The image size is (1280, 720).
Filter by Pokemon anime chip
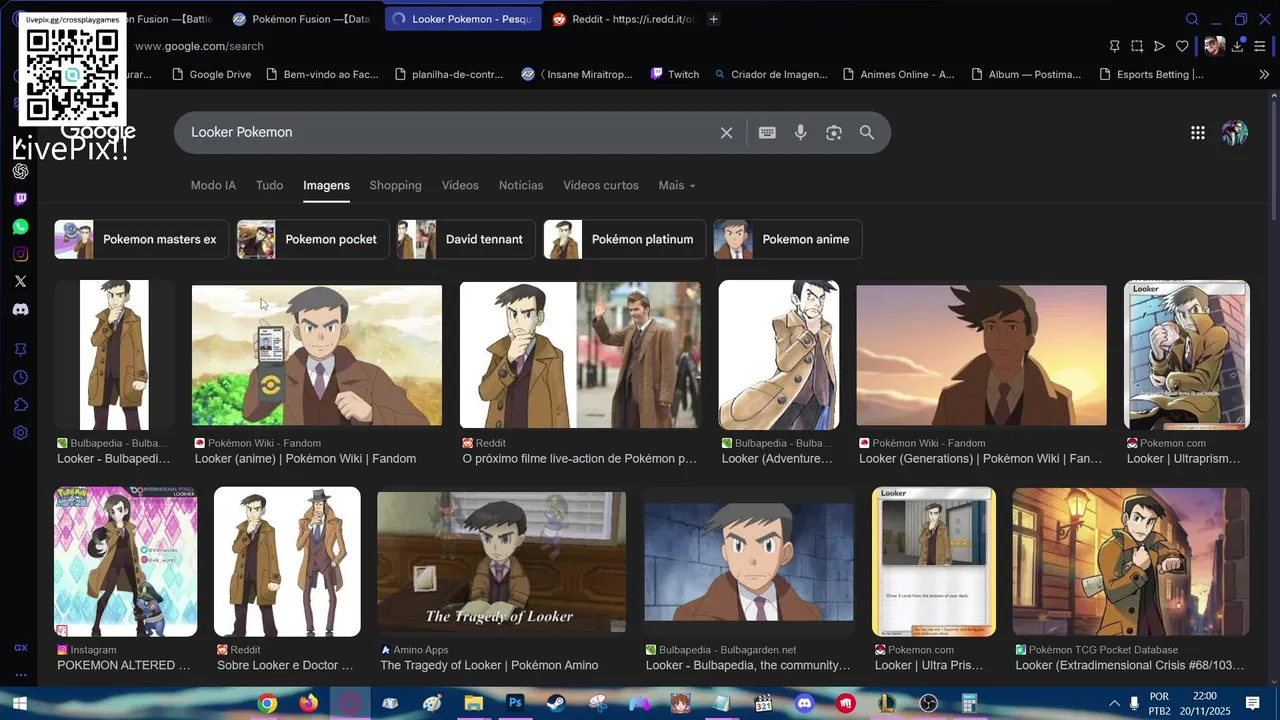787,239
